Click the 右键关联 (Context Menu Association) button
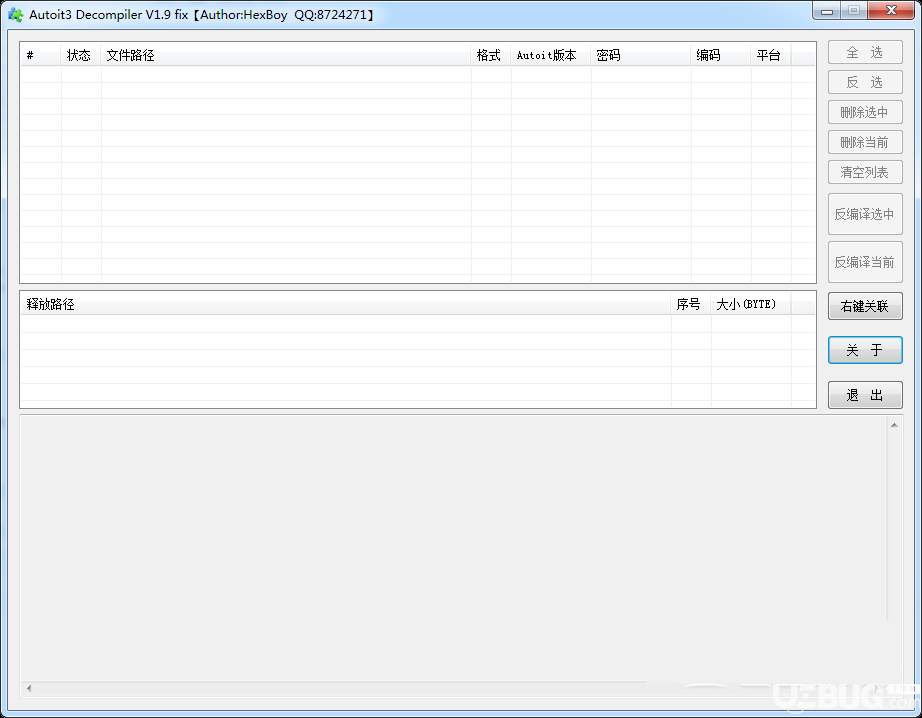This screenshot has width=922, height=718. [865, 306]
